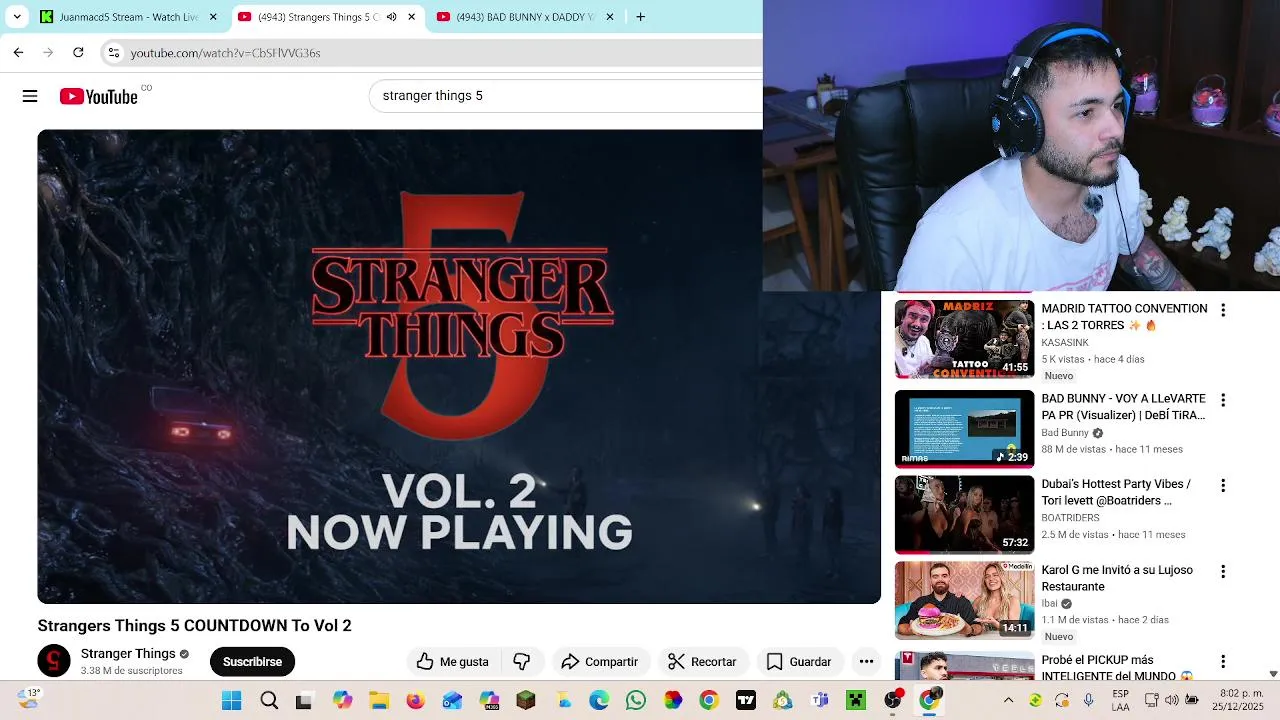Like the video with Me gusta
This screenshot has height=720, width=1280.
pos(453,661)
